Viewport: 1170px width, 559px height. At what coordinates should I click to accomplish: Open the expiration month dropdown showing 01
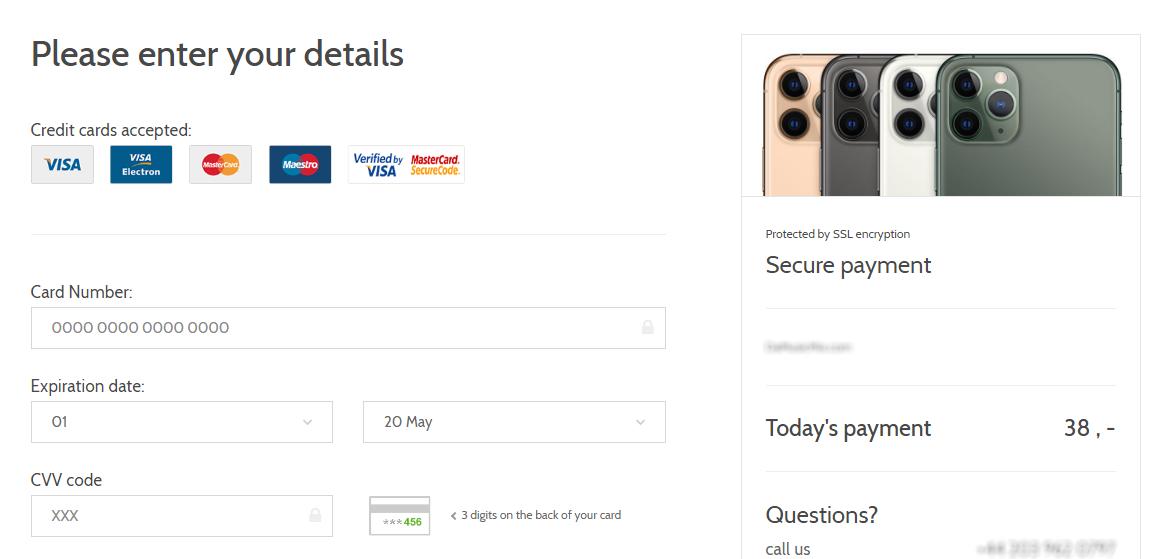181,422
